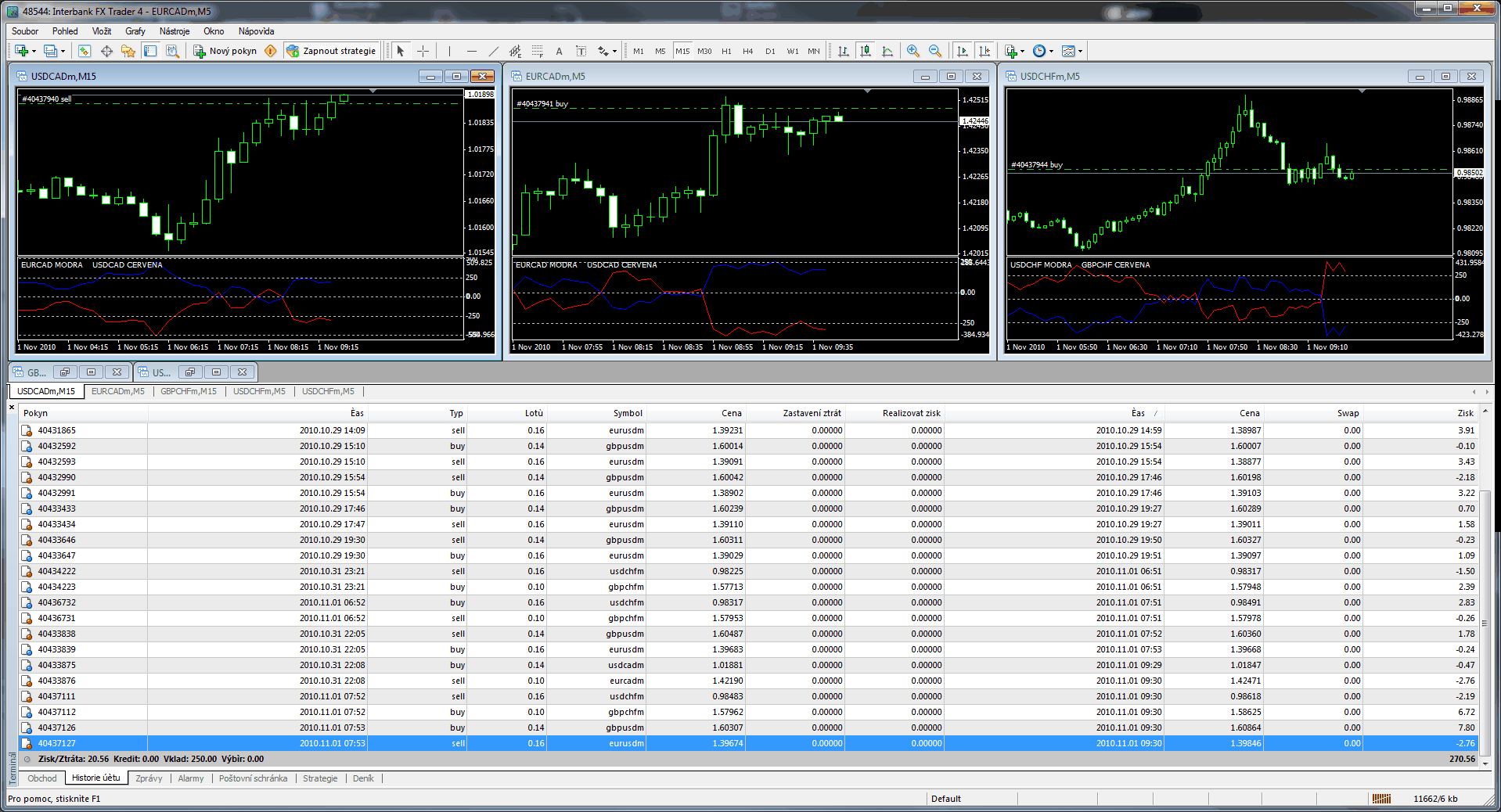Viewport: 1501px width, 812px height.
Task: Expand the indicators list dropdown
Action: pyautogui.click(x=1022, y=51)
